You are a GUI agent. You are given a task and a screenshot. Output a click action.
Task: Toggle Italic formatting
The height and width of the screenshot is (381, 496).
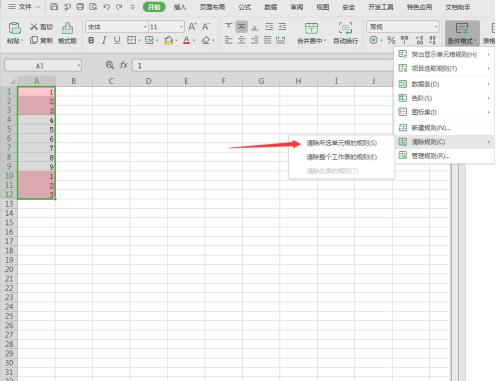point(104,40)
